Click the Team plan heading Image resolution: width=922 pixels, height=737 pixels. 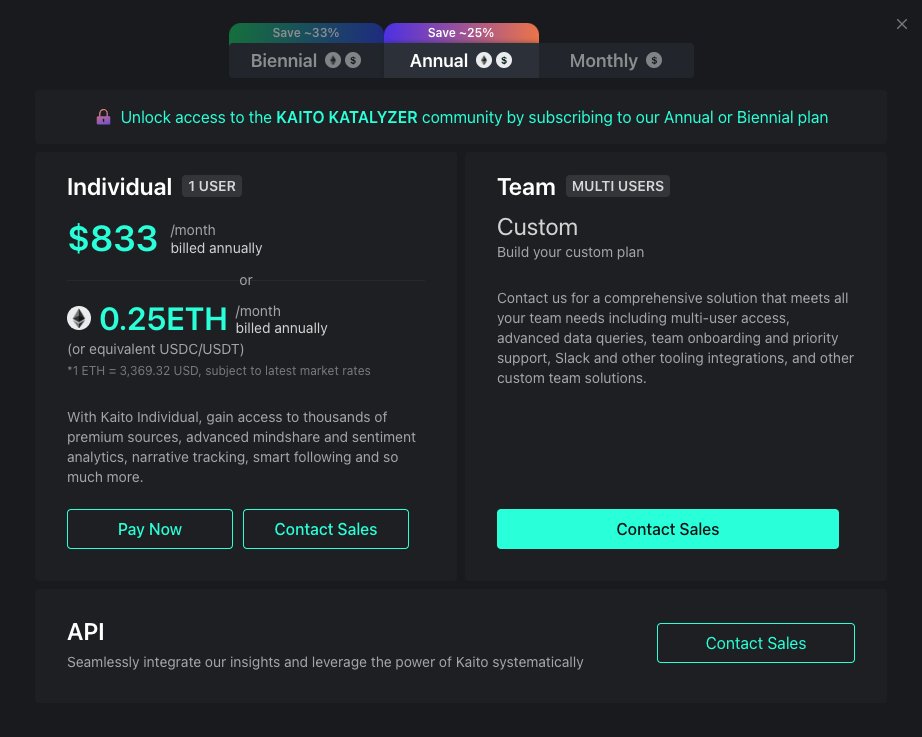pos(526,186)
